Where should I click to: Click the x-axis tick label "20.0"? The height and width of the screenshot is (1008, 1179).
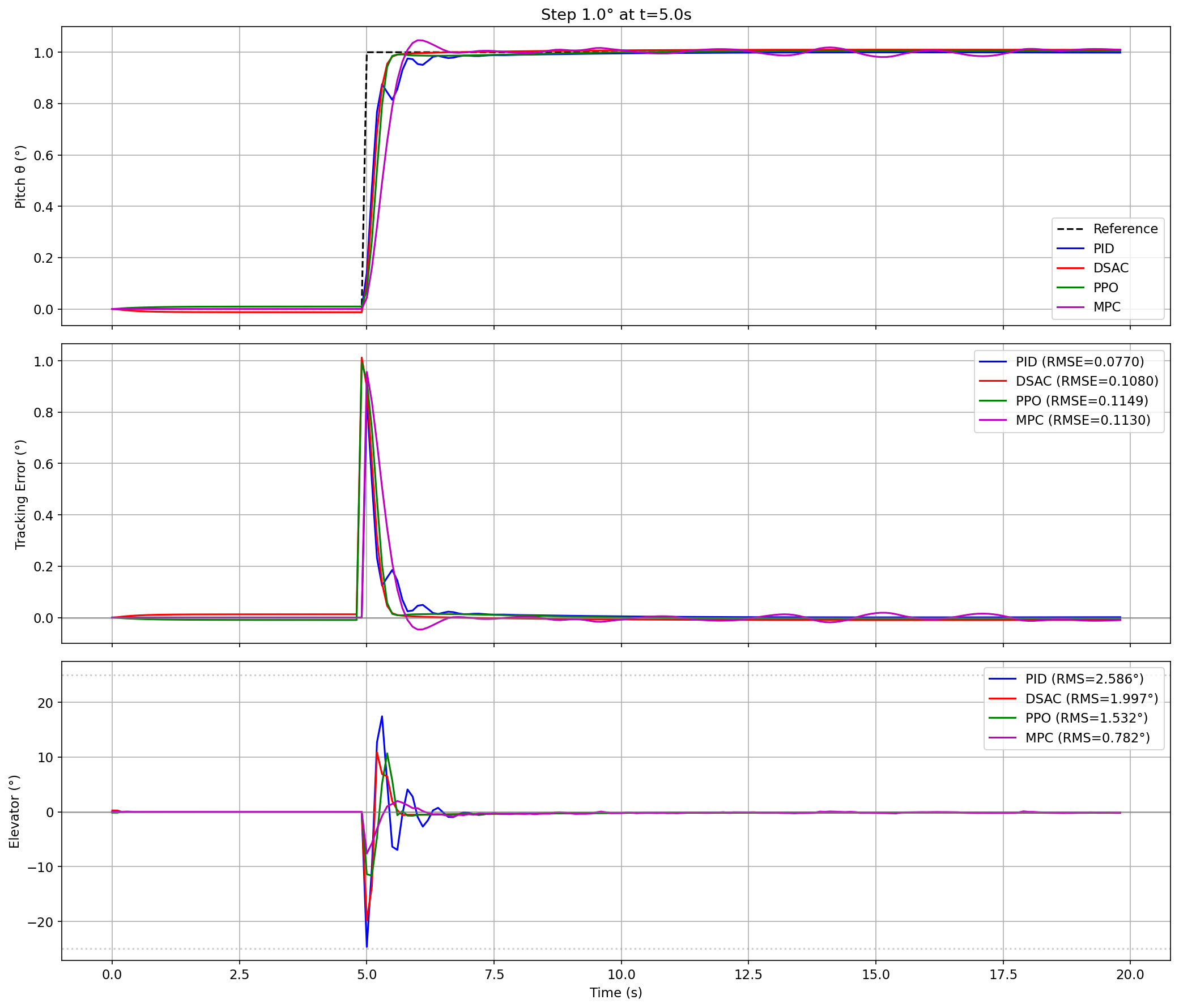(1130, 975)
